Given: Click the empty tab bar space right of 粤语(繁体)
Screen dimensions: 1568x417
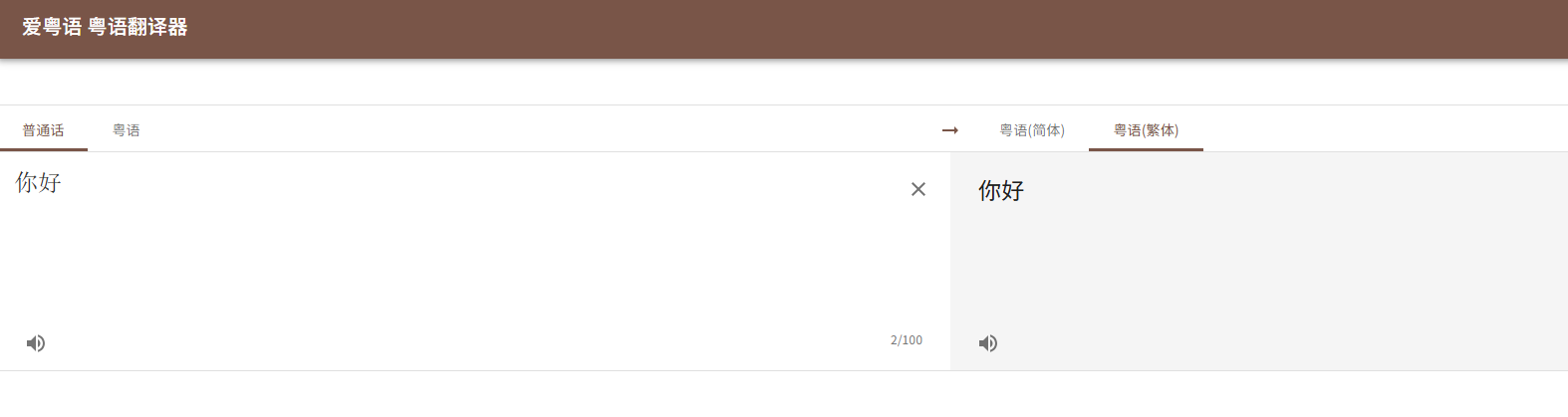Looking at the screenshot, I should (1385, 130).
